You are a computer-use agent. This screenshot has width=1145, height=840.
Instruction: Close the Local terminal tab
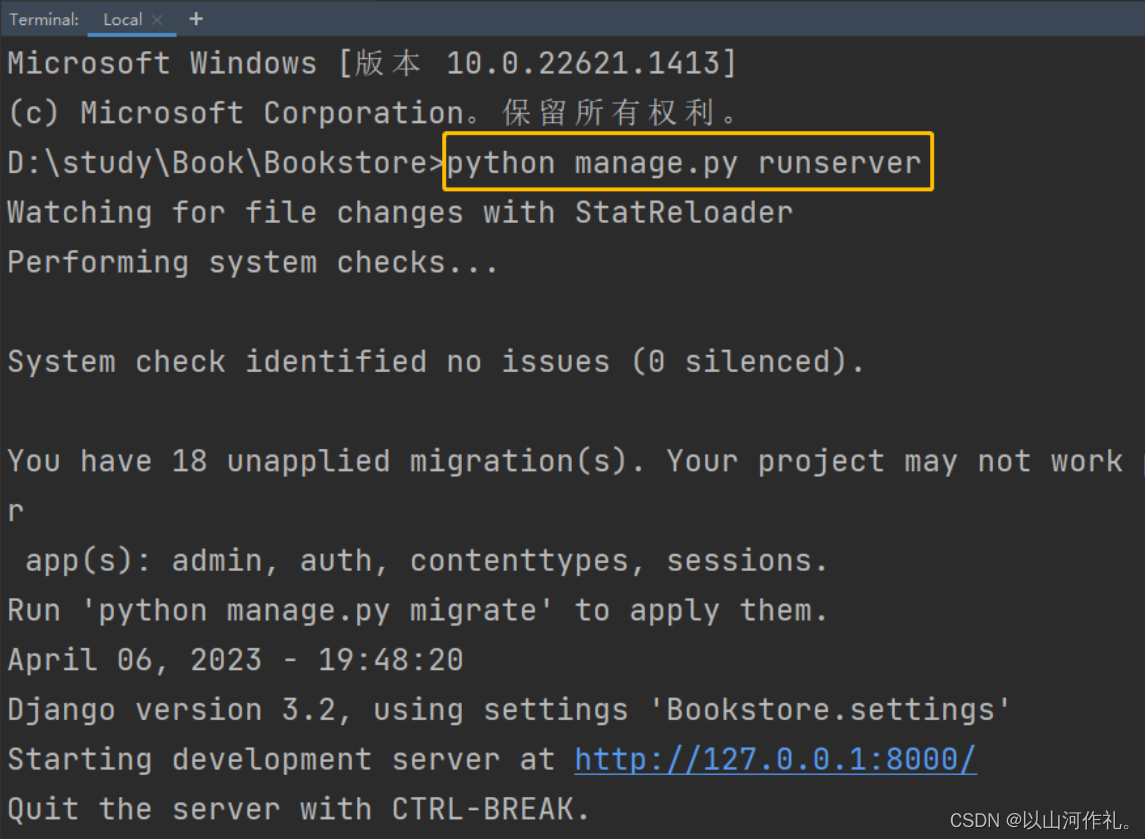pyautogui.click(x=157, y=20)
